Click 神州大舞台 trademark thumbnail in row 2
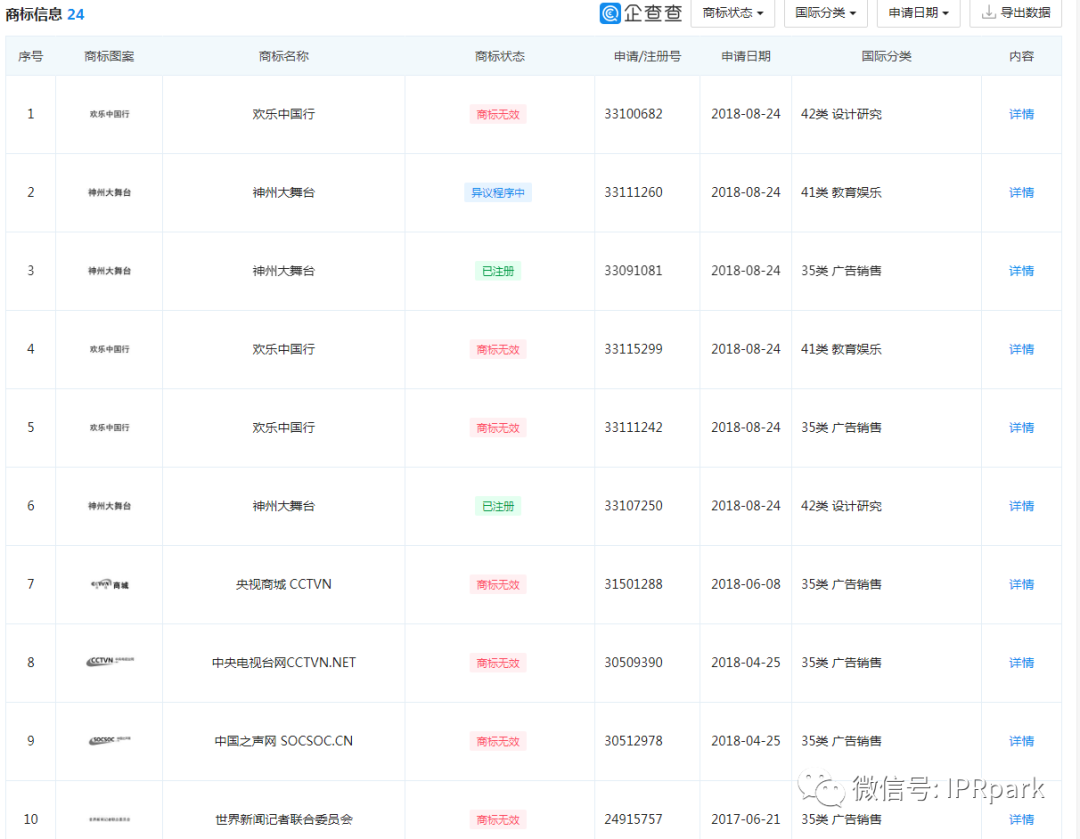Viewport: 1080px width, 839px height. 110,193
